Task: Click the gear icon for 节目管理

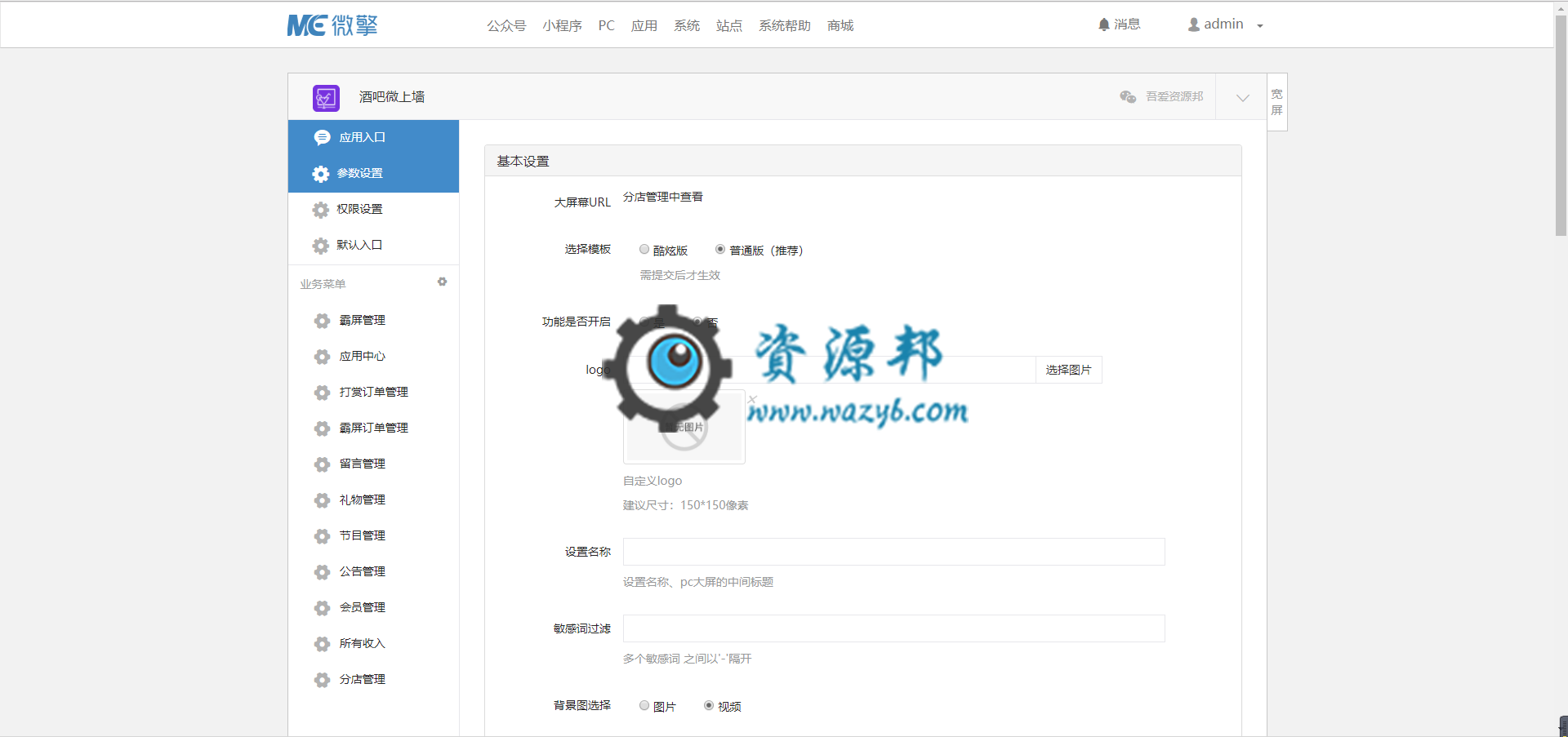Action: [x=322, y=536]
